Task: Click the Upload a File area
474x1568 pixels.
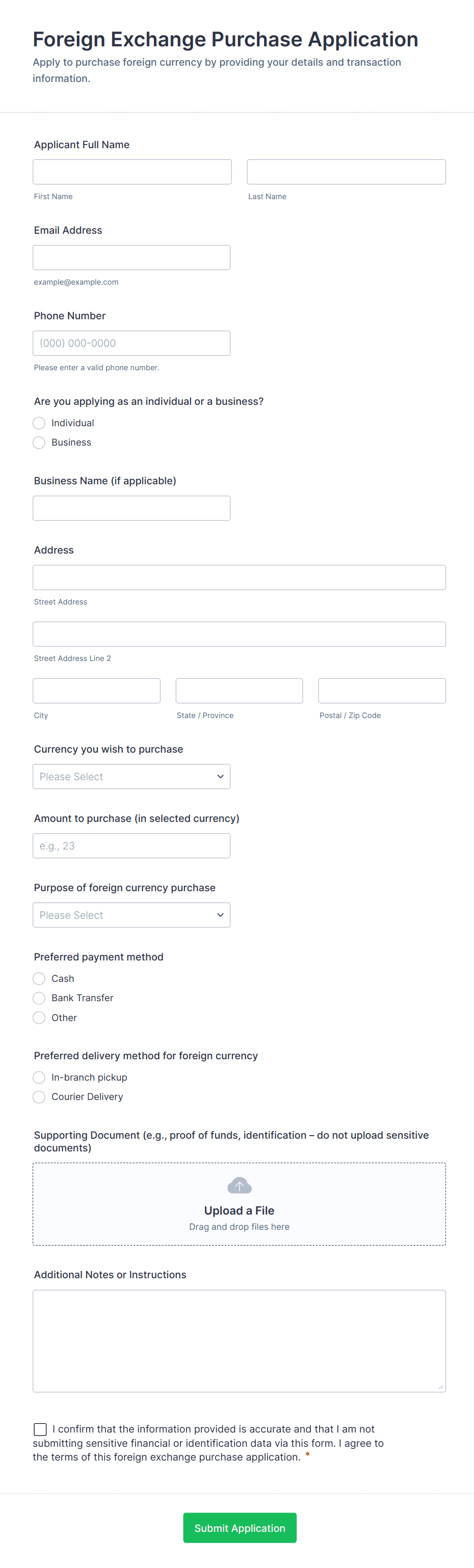Action: [239, 1210]
